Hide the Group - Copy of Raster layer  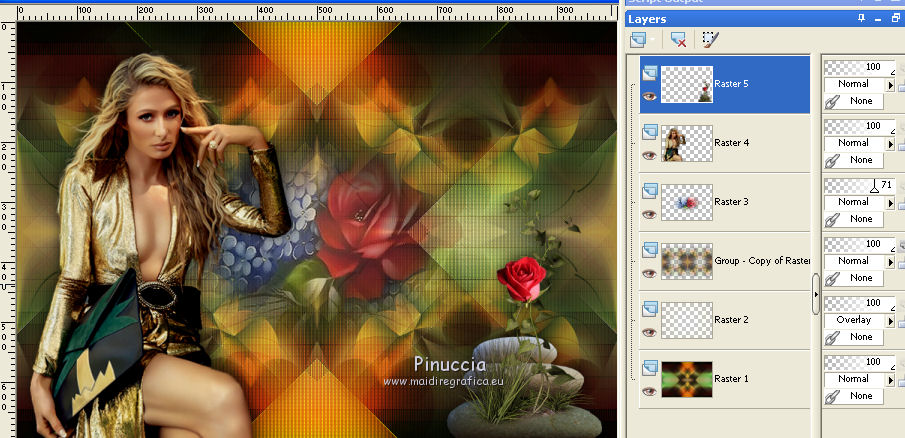tap(649, 273)
